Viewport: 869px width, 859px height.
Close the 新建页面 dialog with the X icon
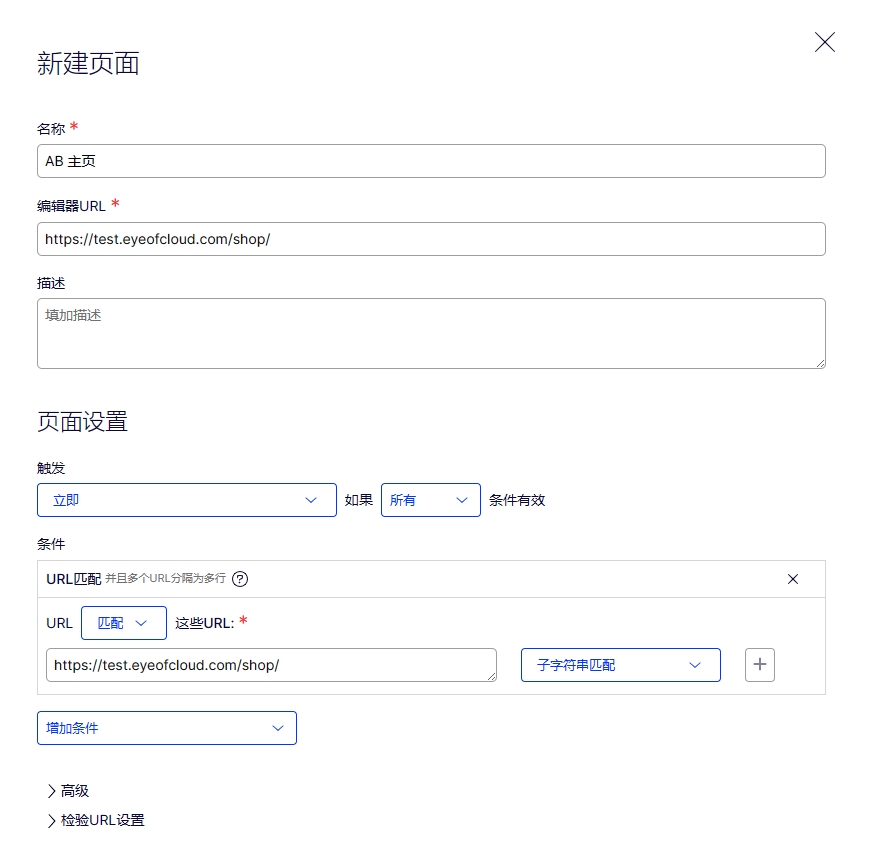tap(825, 42)
